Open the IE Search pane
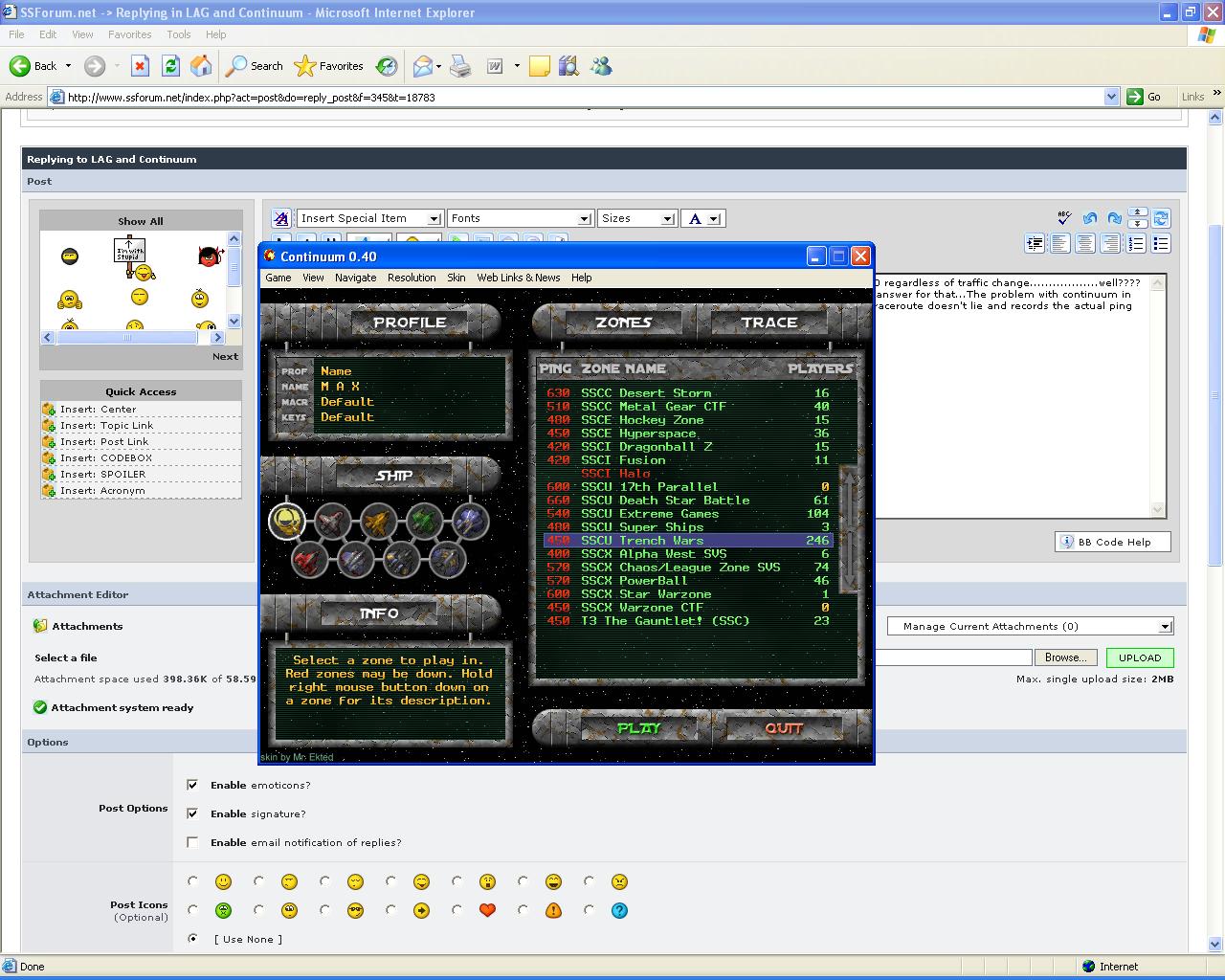1225x980 pixels. point(254,66)
